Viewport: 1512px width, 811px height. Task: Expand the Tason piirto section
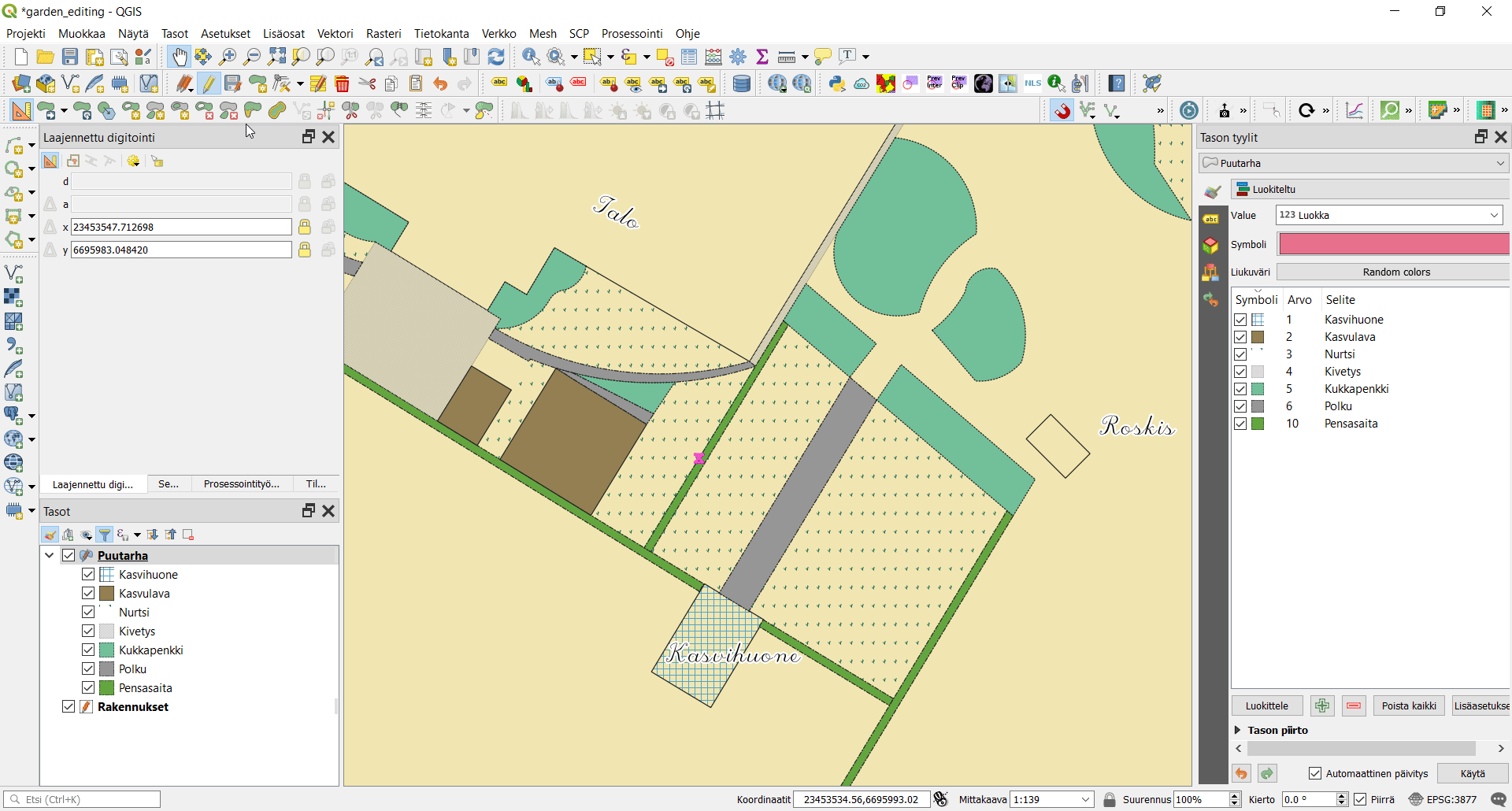[1238, 730]
